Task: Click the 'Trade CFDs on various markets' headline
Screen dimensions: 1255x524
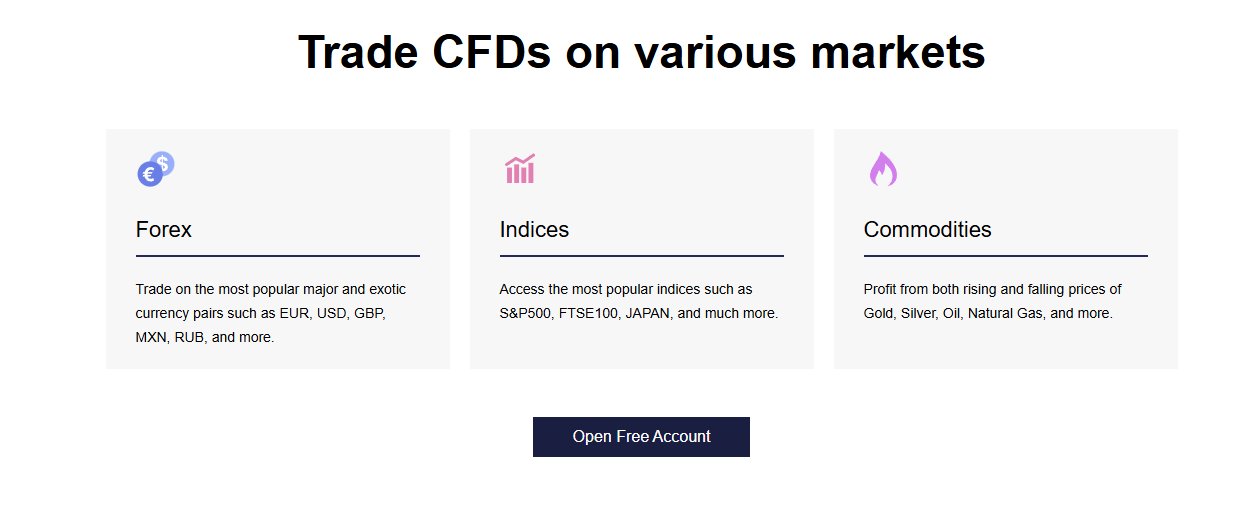Action: (641, 52)
